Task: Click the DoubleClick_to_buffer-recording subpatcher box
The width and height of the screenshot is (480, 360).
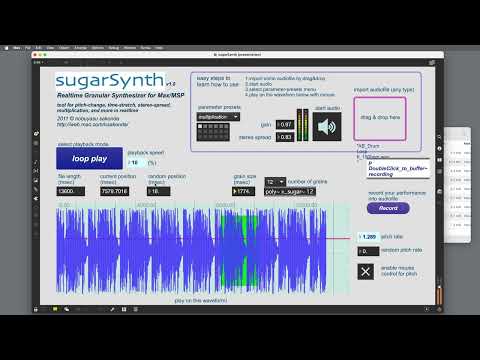Action: coord(398,169)
